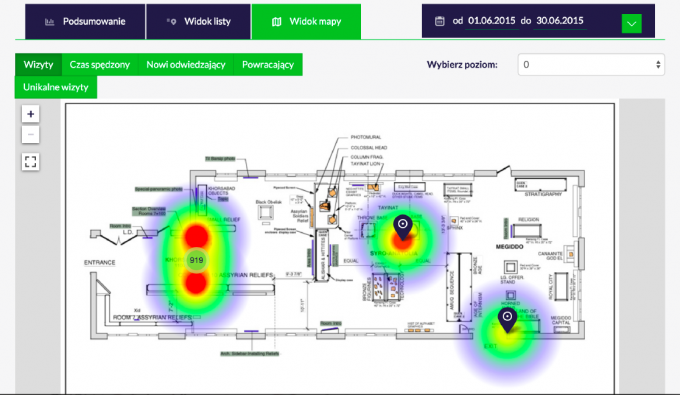Select the Wizyty metric filter

(x=39, y=65)
